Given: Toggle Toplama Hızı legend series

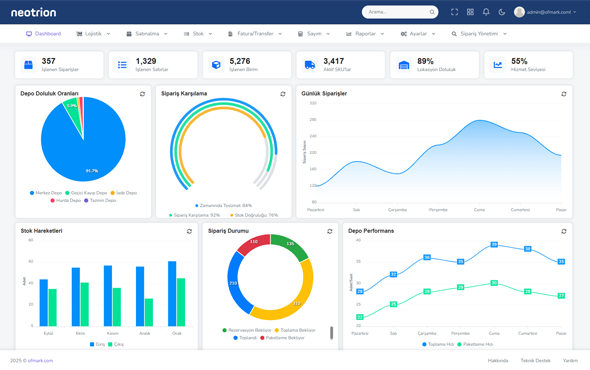Looking at the screenshot, I should [438, 344].
